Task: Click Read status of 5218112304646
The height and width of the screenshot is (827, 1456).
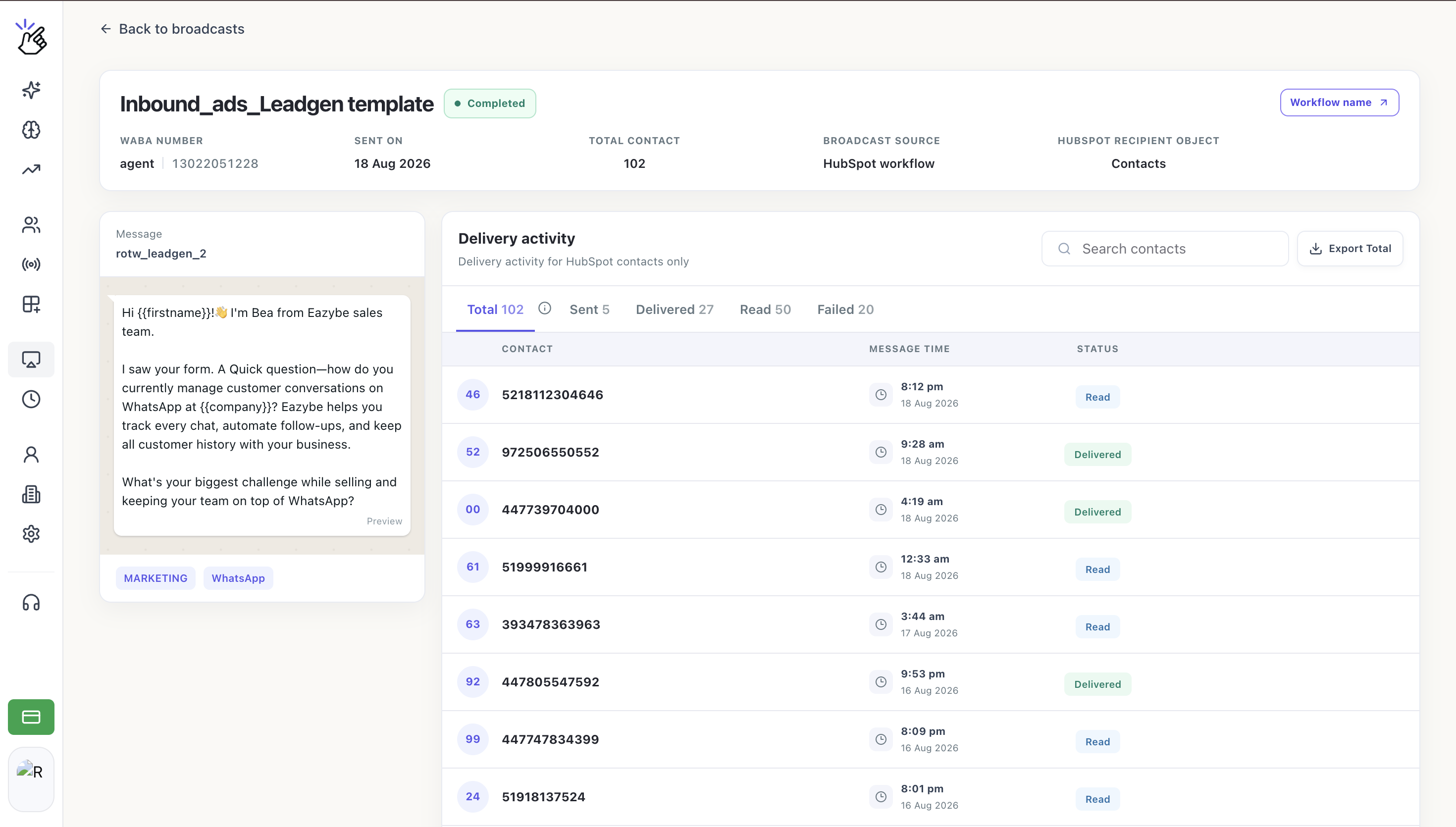Action: (x=1097, y=397)
